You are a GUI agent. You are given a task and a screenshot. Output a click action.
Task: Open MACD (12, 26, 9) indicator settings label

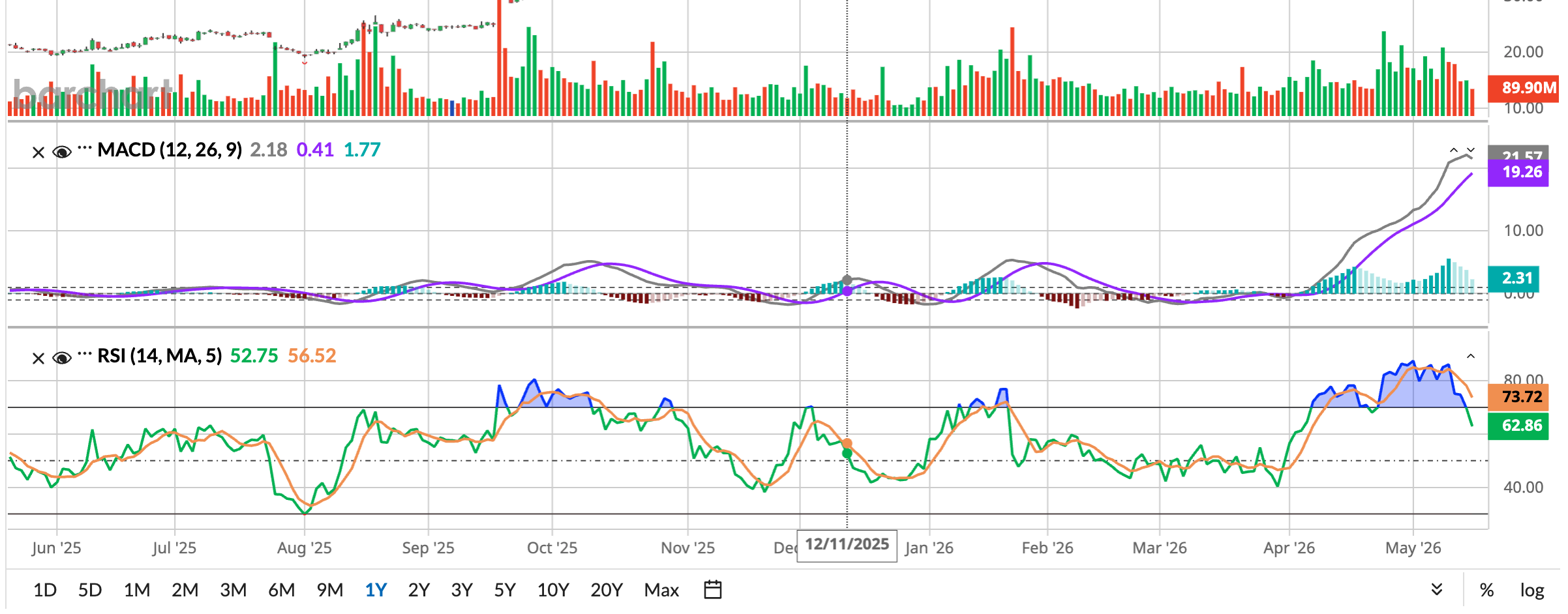[170, 150]
